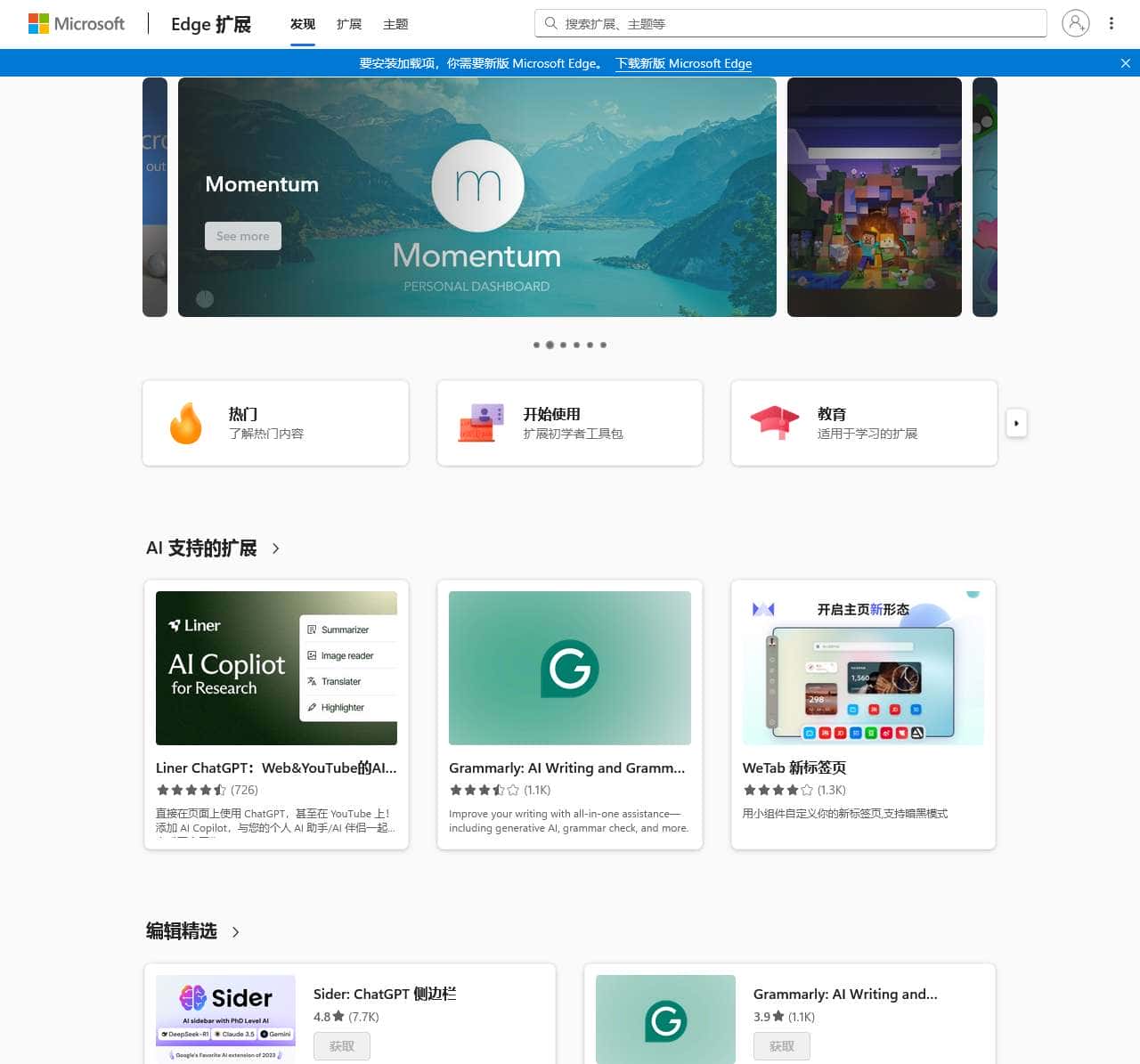Click the See more button on Momentum banner
Image resolution: width=1140 pixels, height=1064 pixels.
(242, 235)
